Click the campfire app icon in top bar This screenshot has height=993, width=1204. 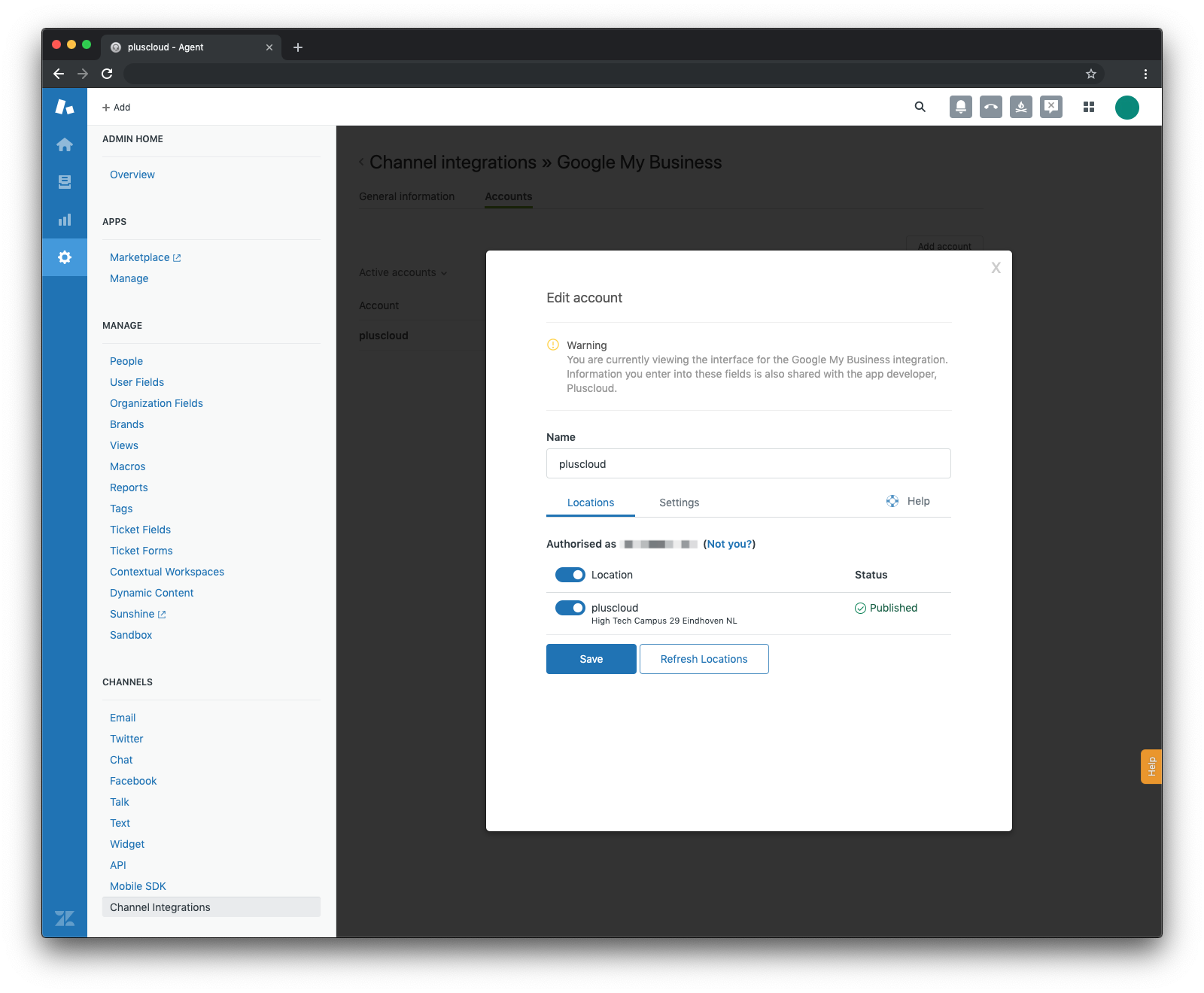[1021, 107]
